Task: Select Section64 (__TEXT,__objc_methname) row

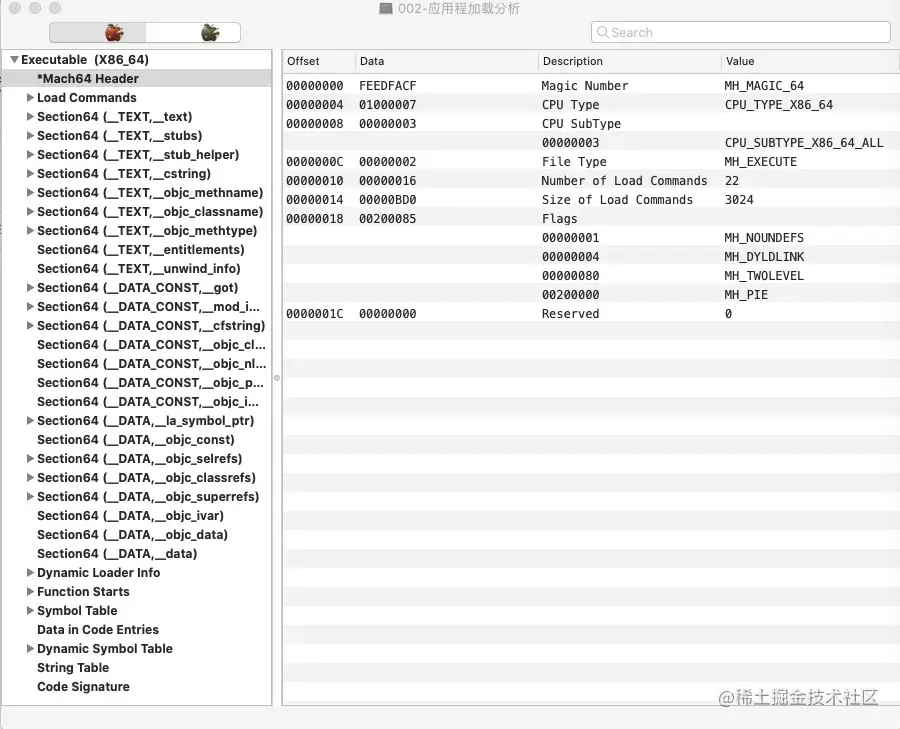Action: tap(137, 193)
